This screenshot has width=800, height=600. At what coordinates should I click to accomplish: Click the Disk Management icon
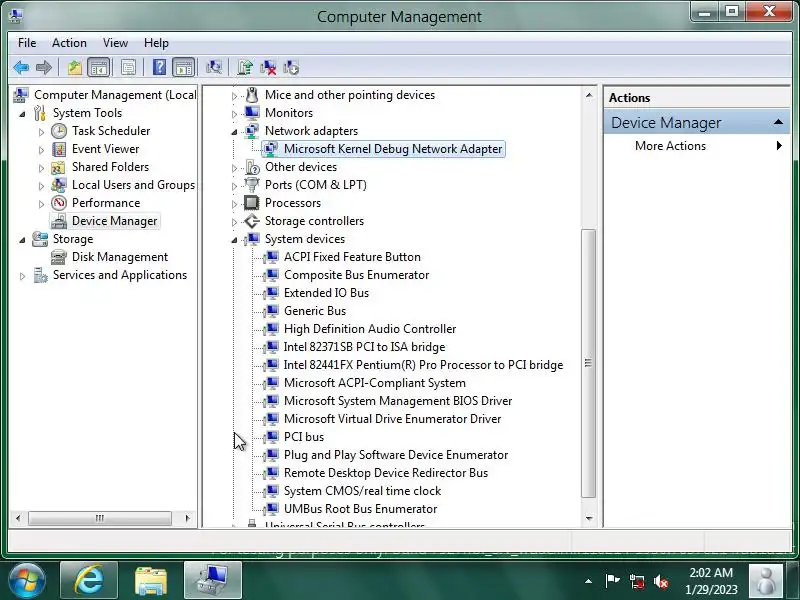(59, 257)
